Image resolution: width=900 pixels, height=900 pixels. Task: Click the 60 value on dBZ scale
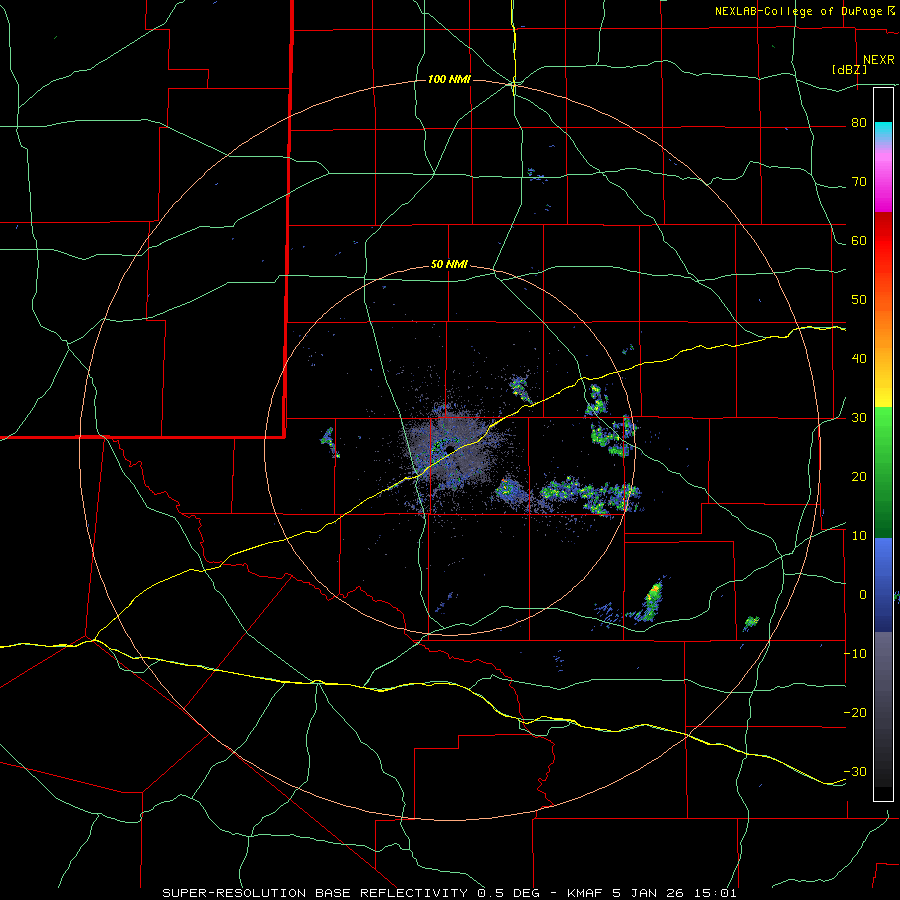[859, 240]
